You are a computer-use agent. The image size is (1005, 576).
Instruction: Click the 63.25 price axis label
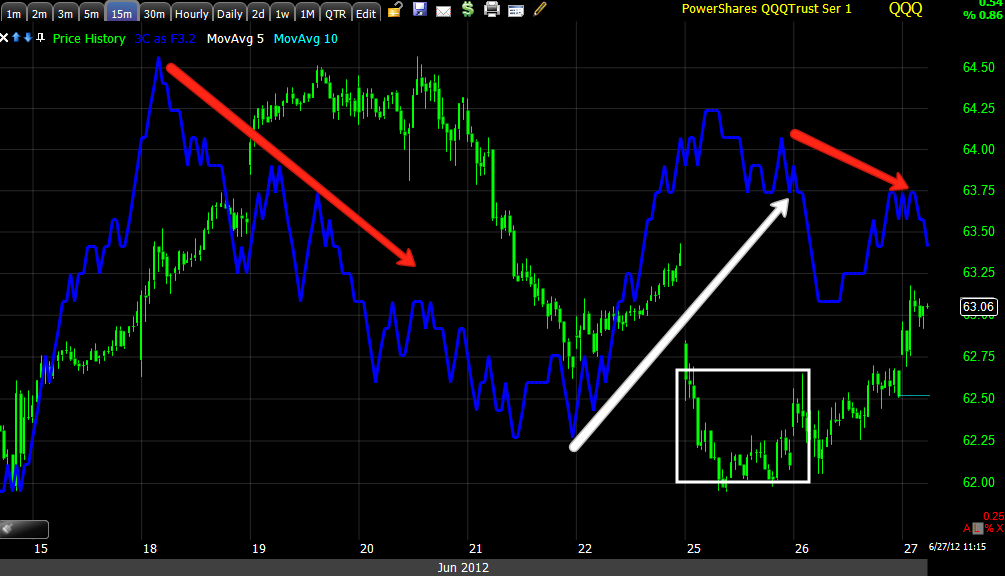(979, 272)
